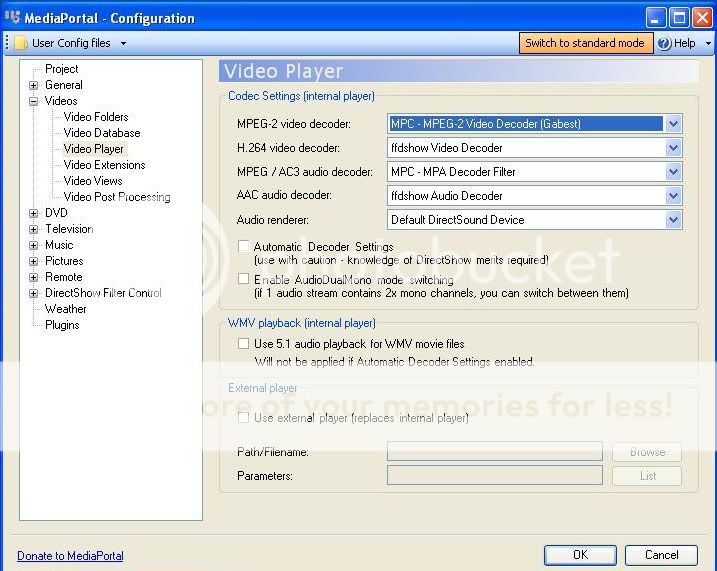
Task: Toggle AudioDualMono mode switching checkbox
Action: click(244, 279)
